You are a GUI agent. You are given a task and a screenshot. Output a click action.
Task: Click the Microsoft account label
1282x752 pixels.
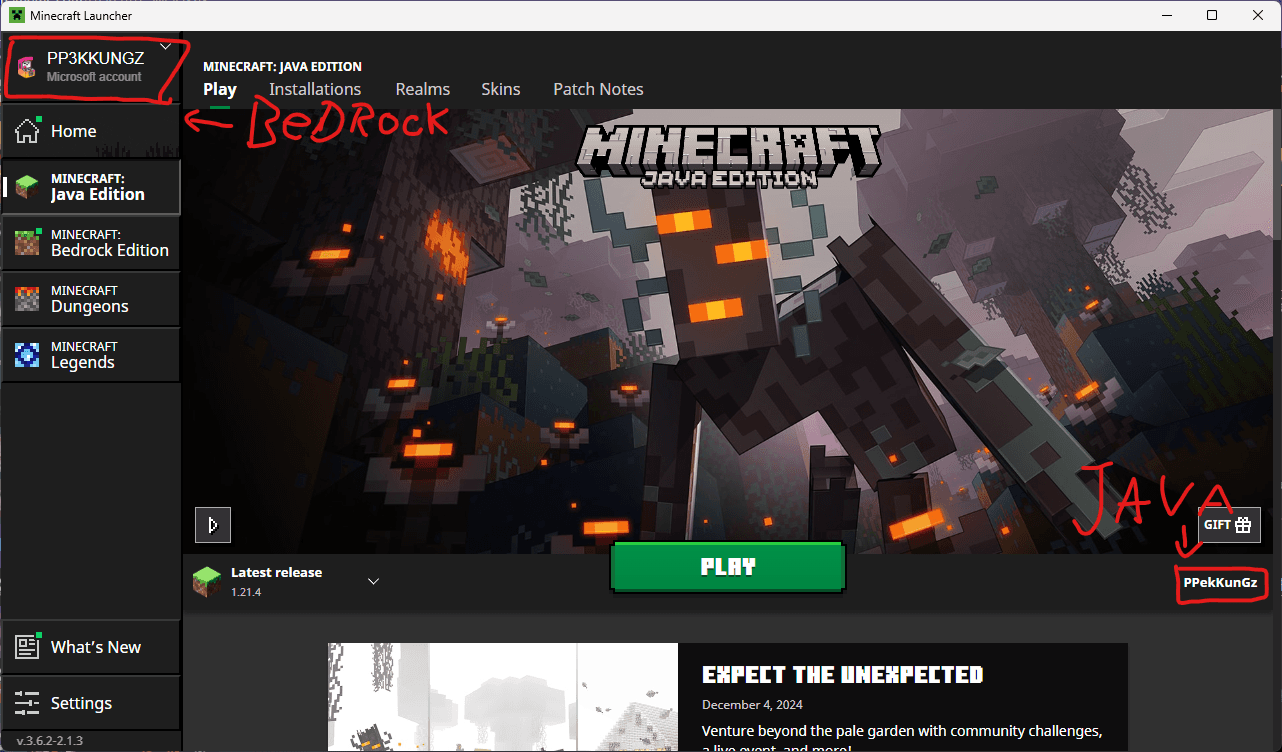94,77
